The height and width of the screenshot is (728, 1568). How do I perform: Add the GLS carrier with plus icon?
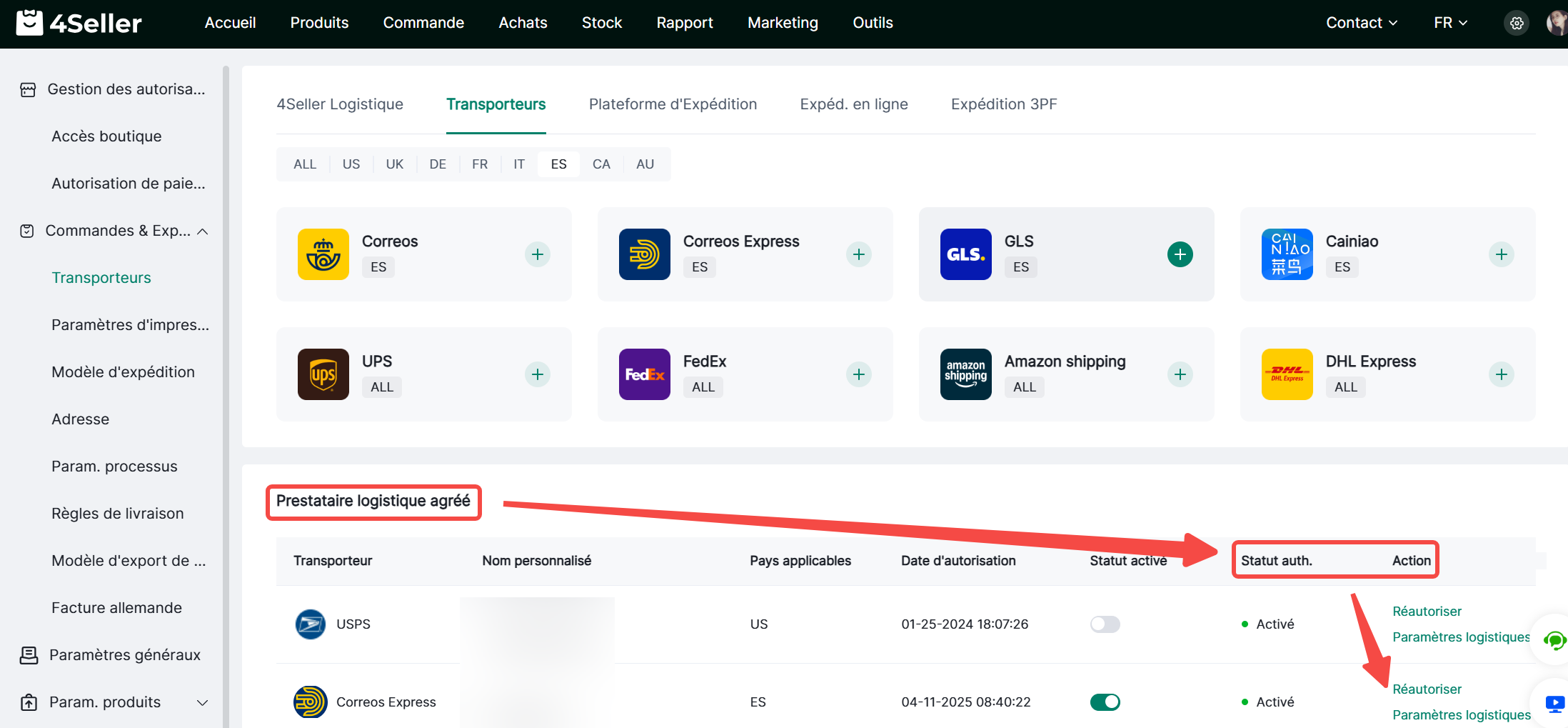pos(1180,254)
